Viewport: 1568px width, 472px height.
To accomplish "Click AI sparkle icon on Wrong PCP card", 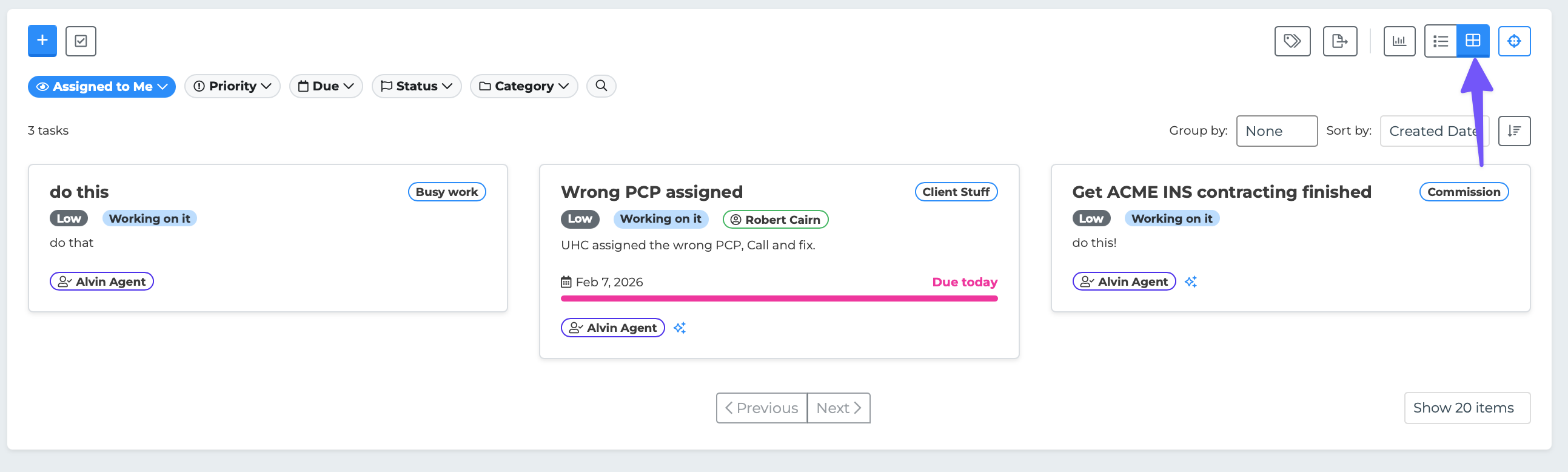I will pos(679,328).
